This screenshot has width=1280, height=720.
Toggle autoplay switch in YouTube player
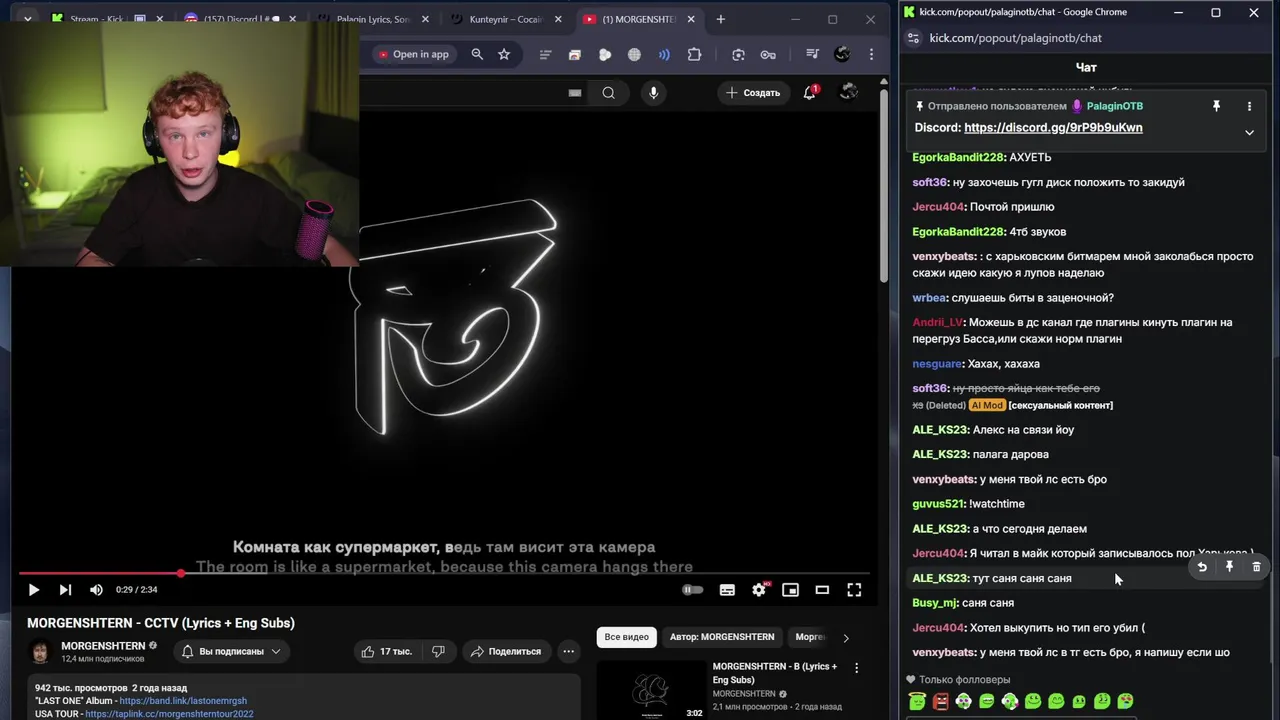692,590
